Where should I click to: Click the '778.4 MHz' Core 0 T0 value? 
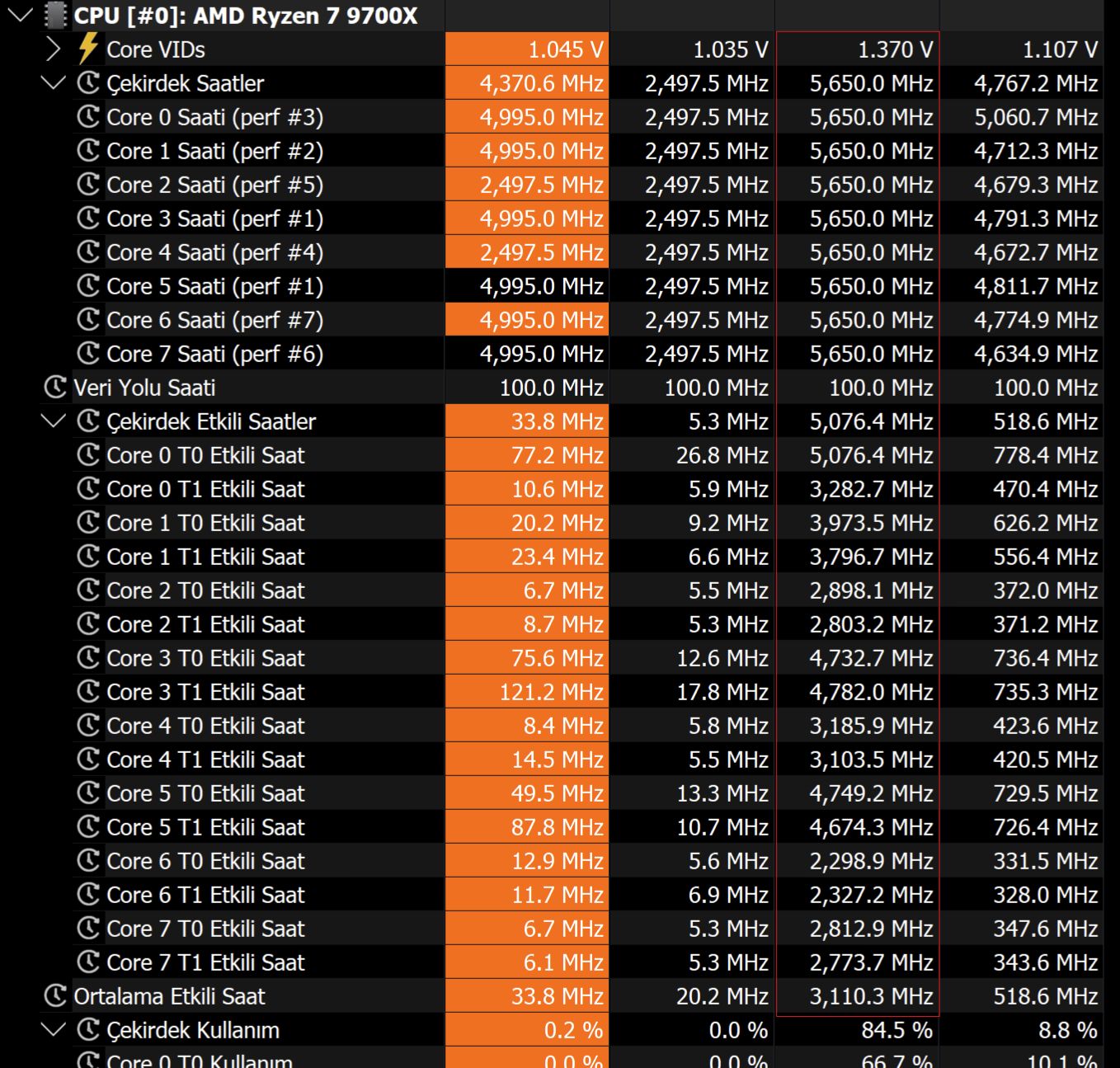click(x=1046, y=455)
